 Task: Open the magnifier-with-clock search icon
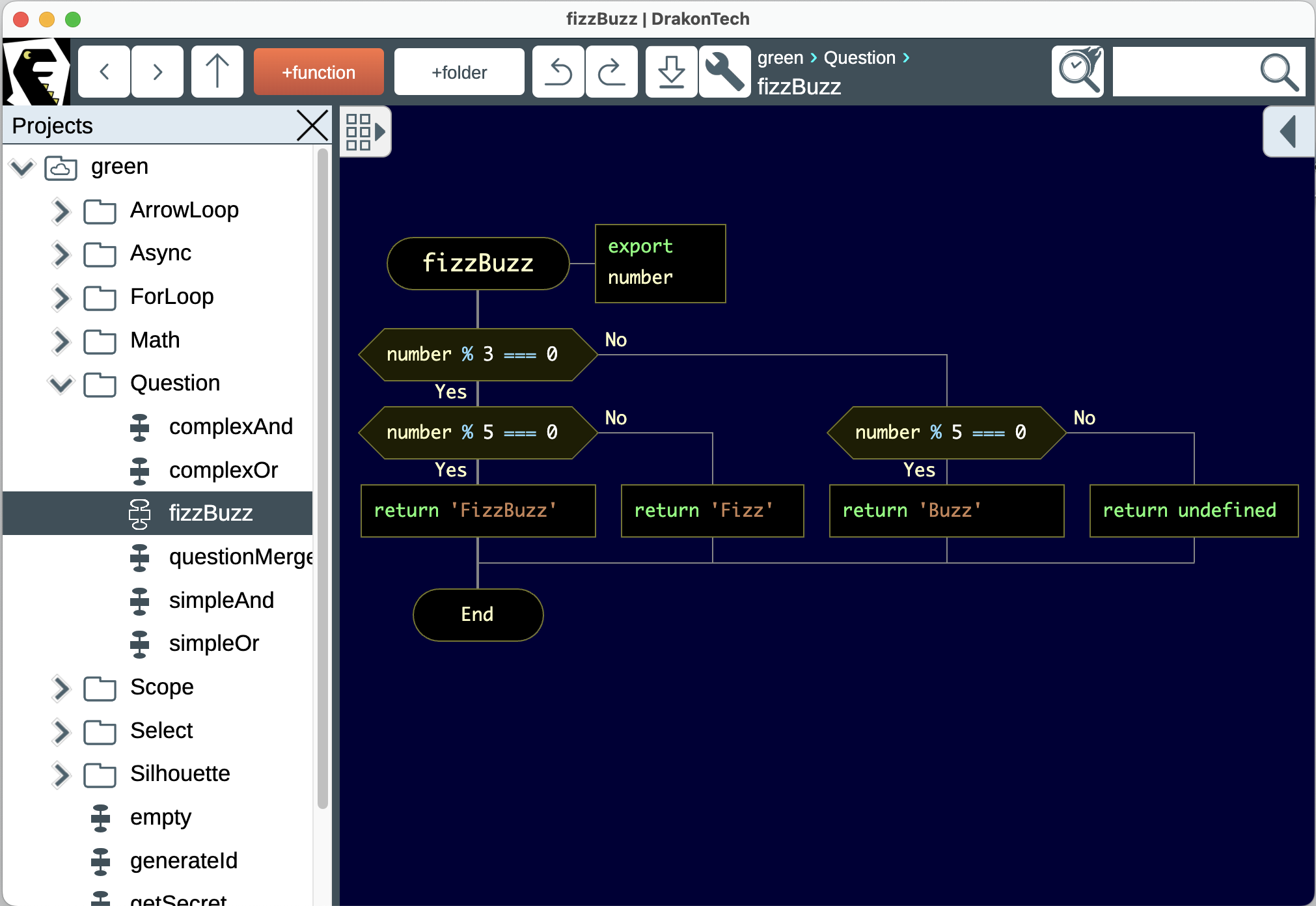coord(1078,72)
